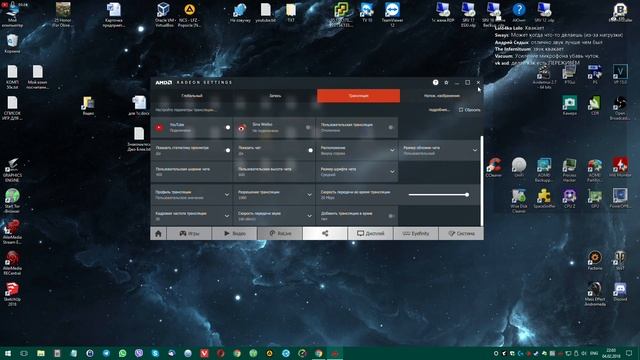Open the Видео section in bottom bar

[234, 233]
